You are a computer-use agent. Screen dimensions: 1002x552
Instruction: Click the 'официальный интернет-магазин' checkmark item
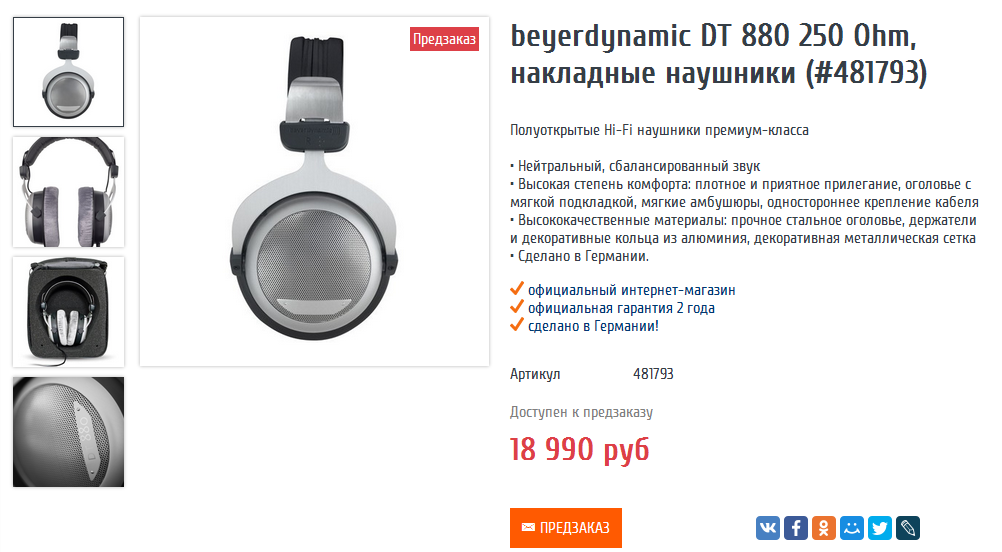(x=623, y=290)
